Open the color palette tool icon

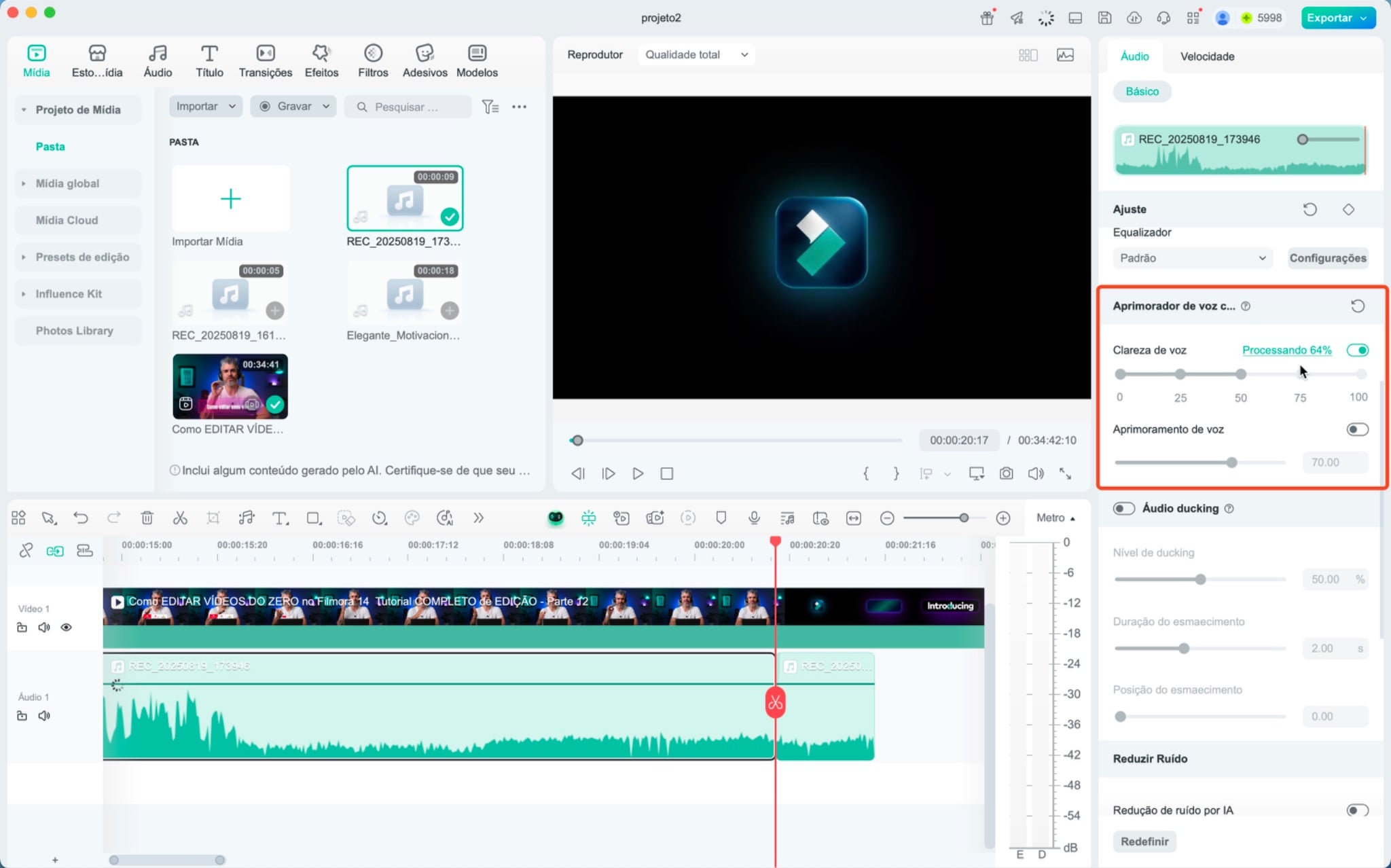tap(412, 518)
